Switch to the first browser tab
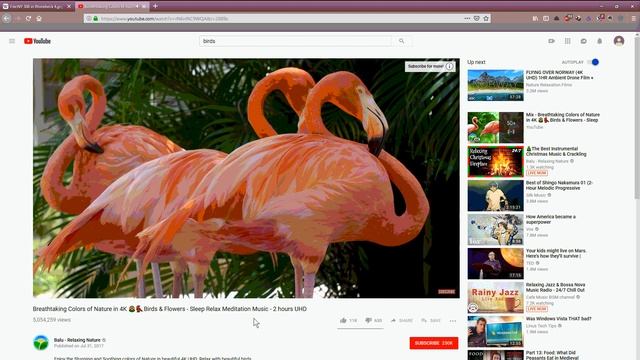640x360 pixels. pos(37,7)
